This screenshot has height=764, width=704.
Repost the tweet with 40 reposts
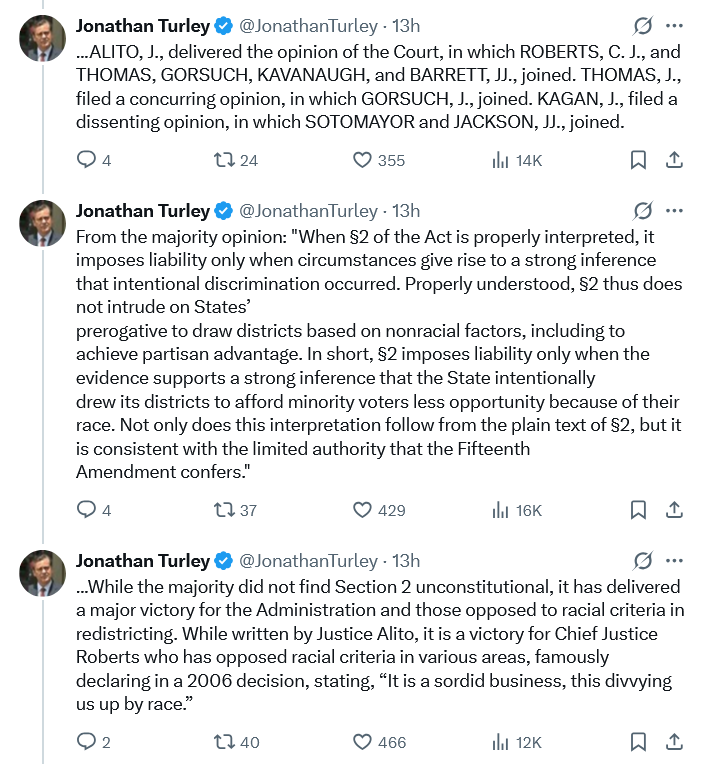[x=225, y=742]
